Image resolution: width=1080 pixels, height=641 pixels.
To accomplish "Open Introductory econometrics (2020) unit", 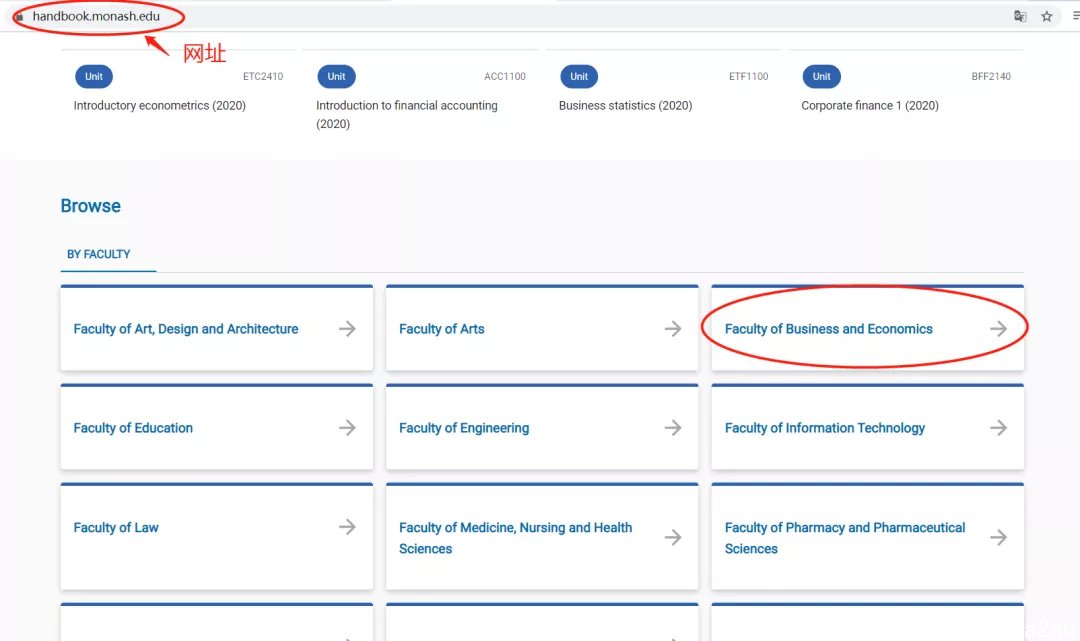I will click(x=160, y=105).
